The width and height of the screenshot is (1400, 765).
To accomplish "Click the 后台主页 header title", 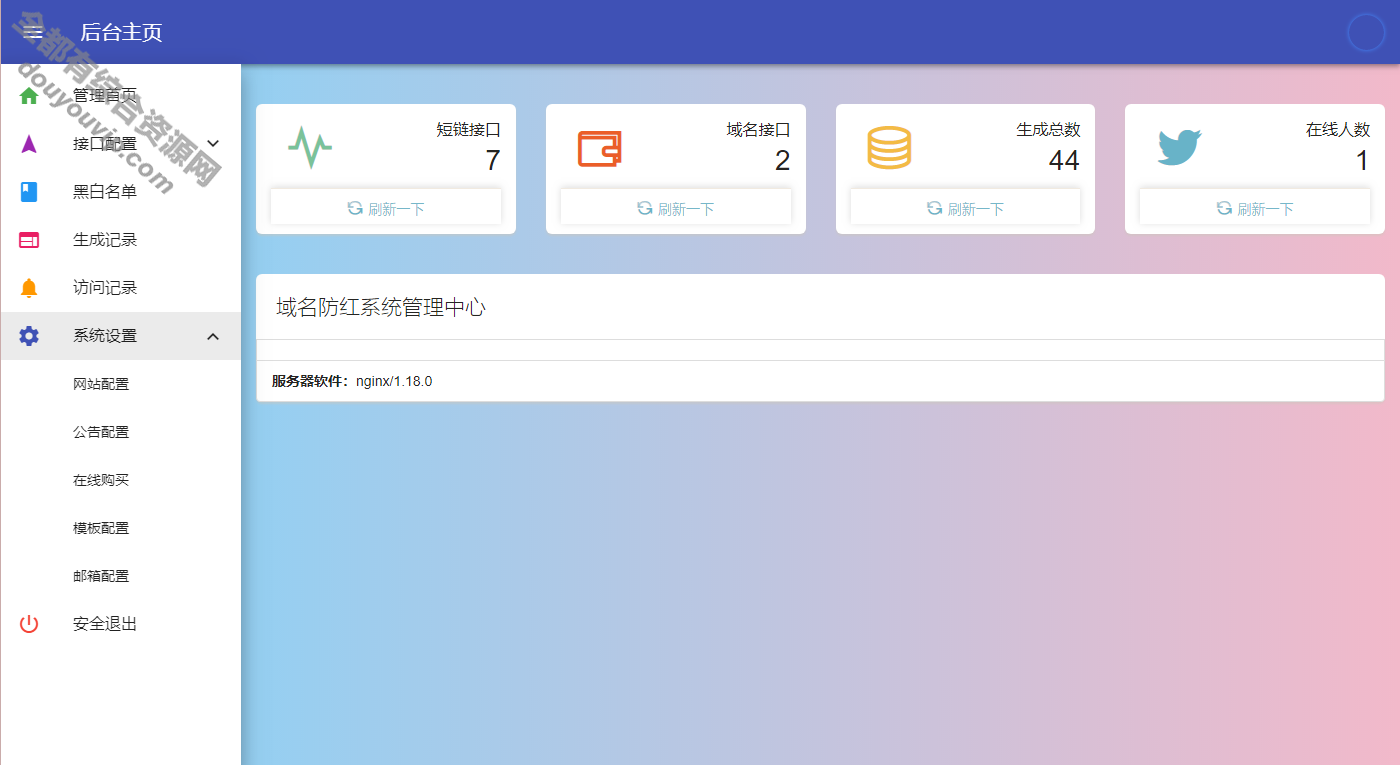I will coord(121,32).
